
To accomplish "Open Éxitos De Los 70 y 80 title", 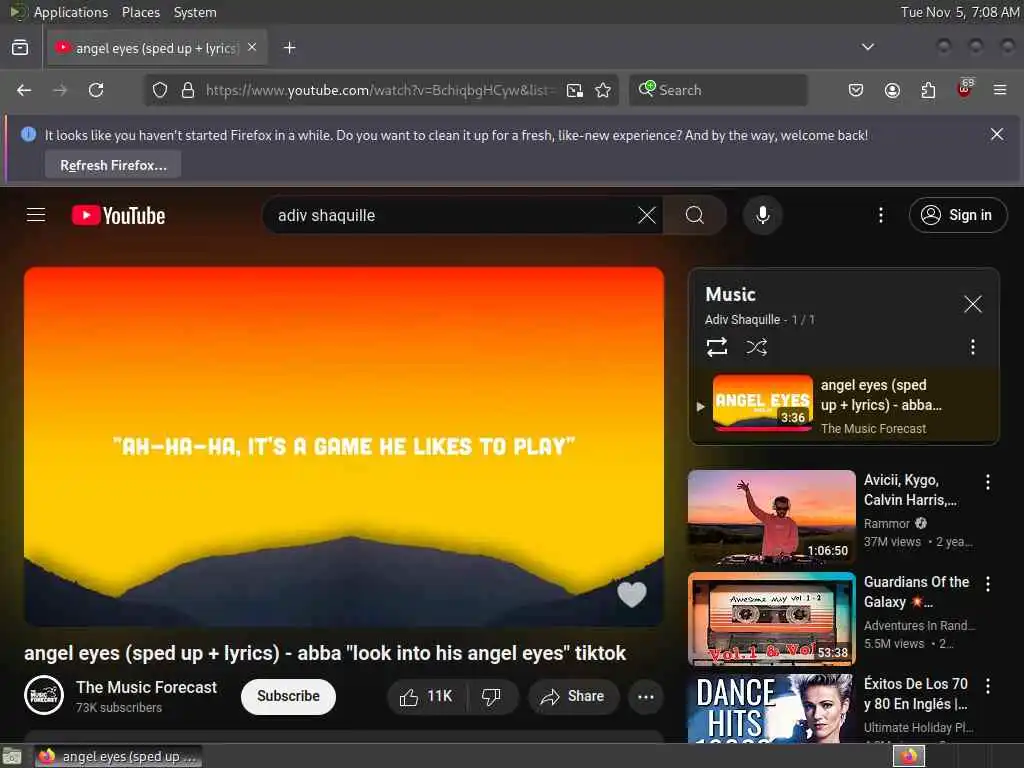I will point(916,694).
